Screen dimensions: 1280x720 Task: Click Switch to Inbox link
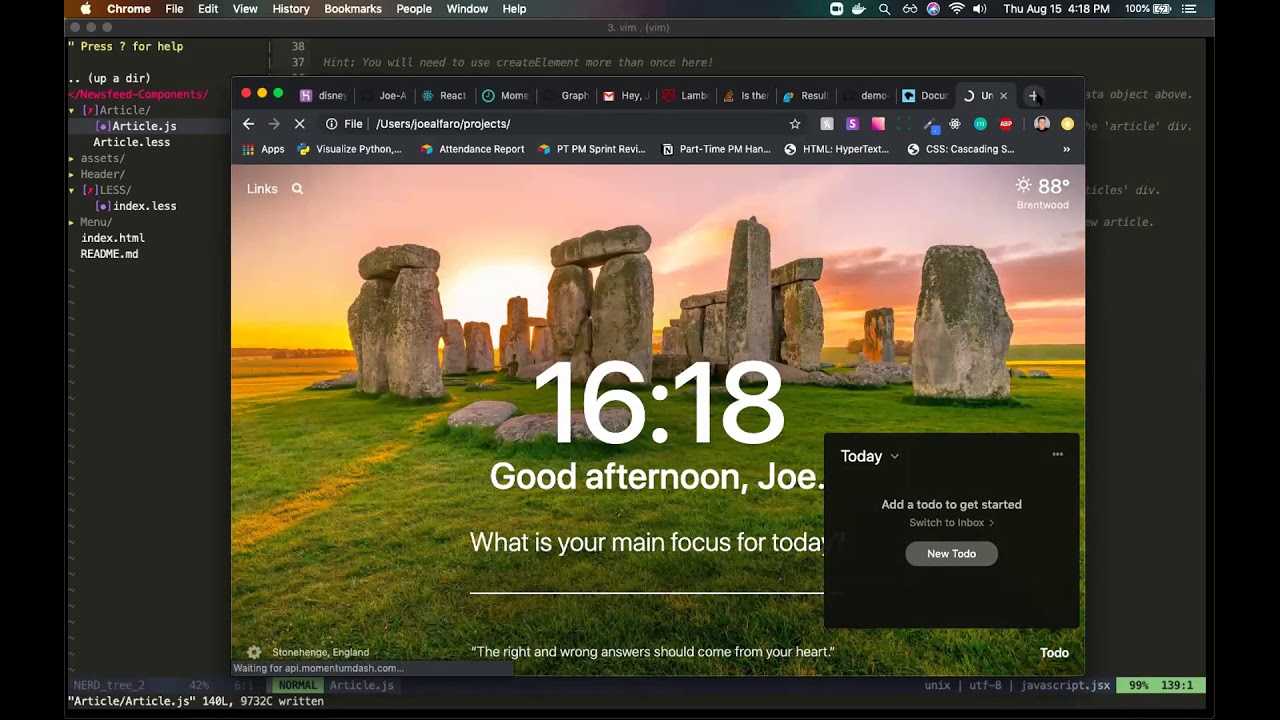click(951, 523)
